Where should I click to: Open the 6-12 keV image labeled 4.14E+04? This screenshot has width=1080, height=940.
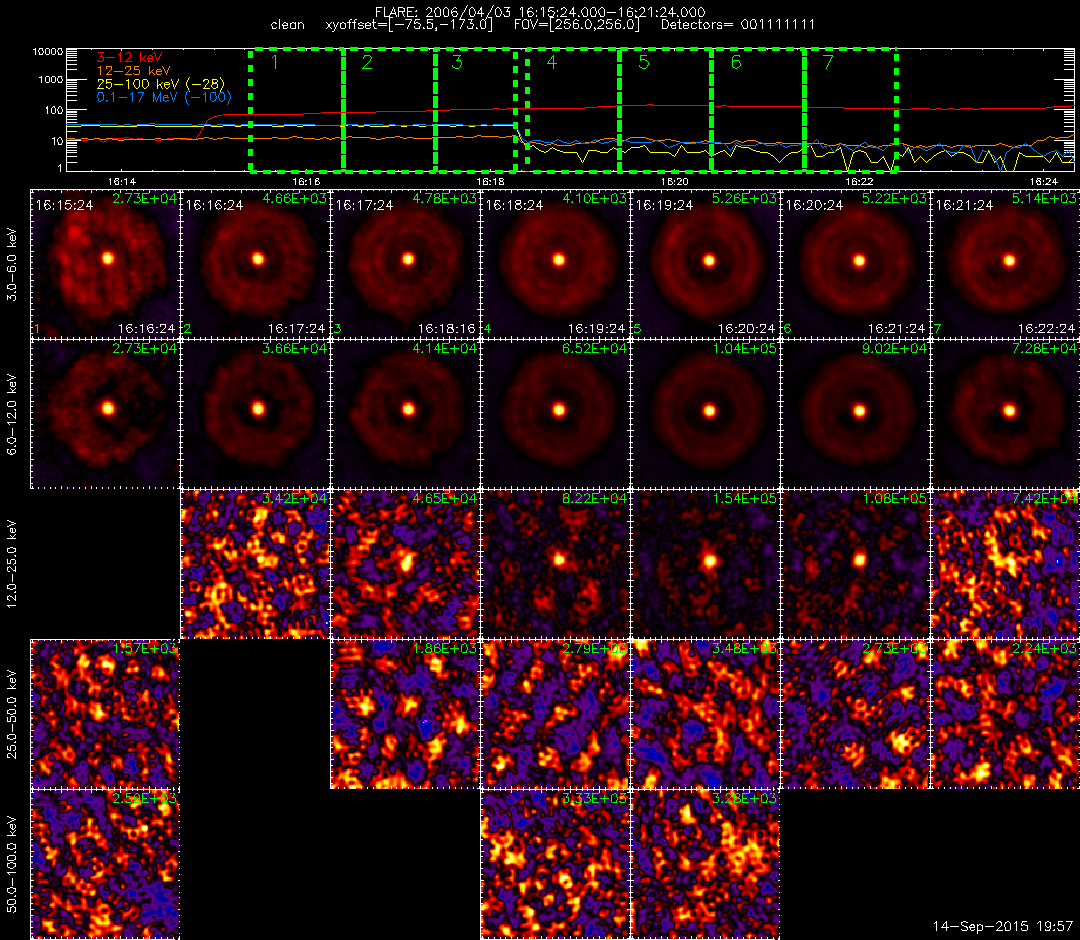tap(405, 415)
